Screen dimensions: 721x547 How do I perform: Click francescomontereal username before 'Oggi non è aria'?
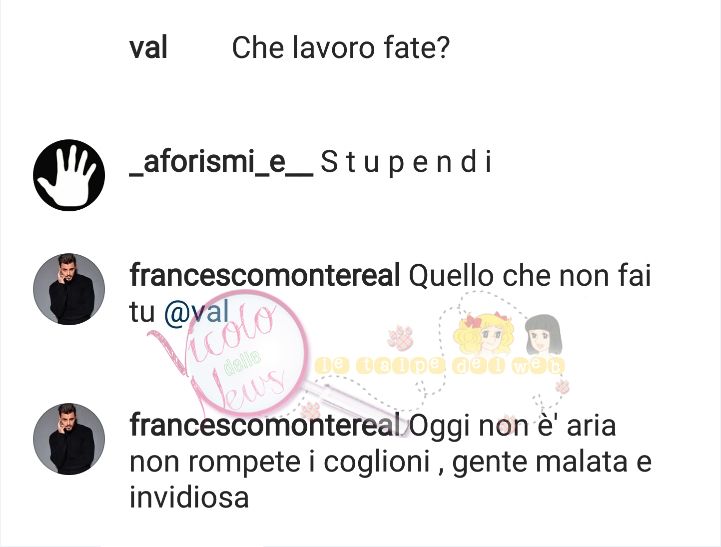click(x=264, y=425)
